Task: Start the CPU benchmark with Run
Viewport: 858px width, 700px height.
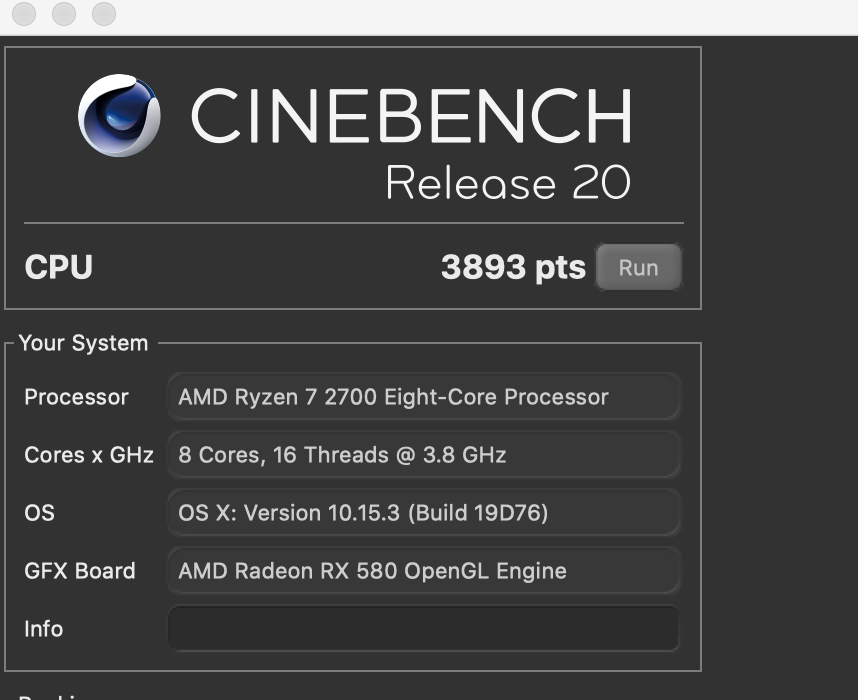Action: tap(639, 267)
